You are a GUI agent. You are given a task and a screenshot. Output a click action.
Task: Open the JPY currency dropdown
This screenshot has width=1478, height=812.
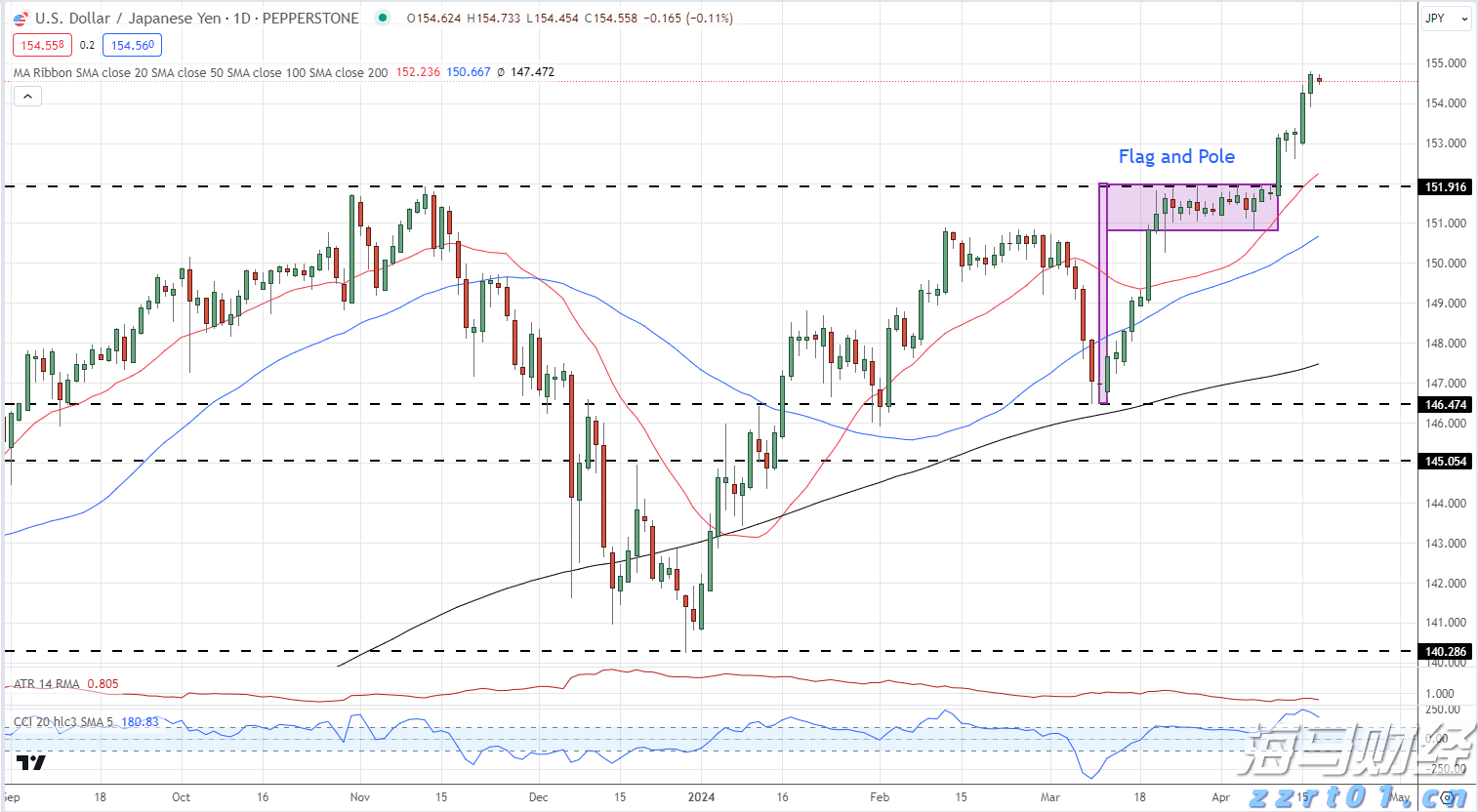[x=1446, y=19]
